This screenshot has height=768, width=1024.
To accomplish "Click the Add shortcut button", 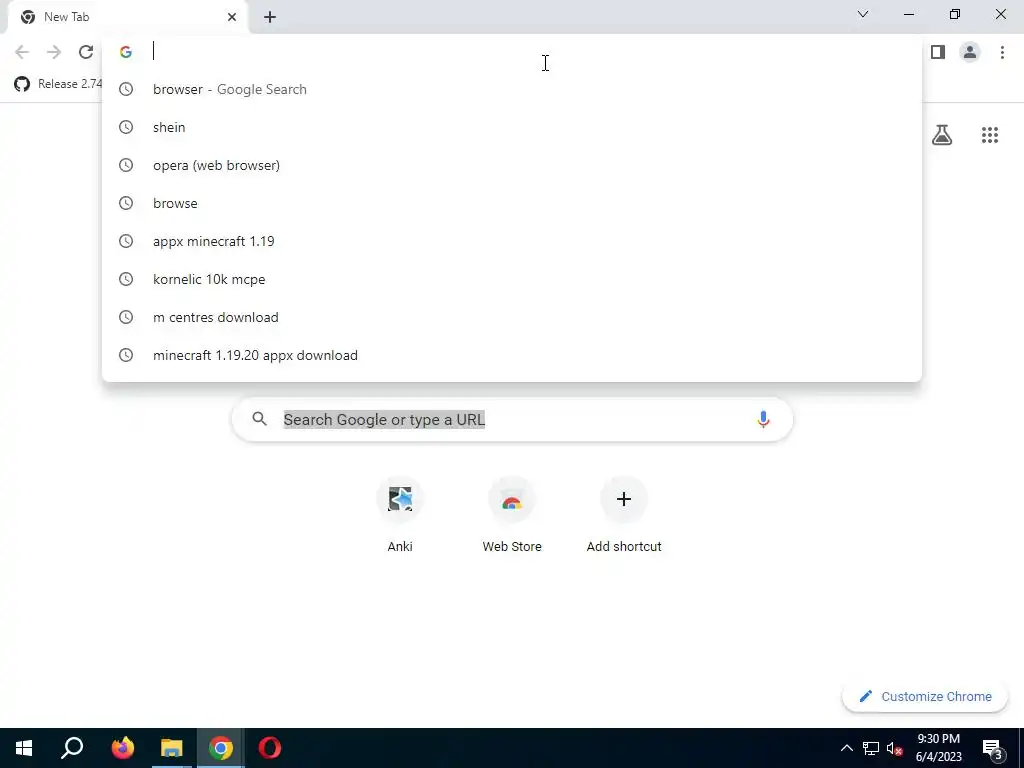I will click(624, 515).
